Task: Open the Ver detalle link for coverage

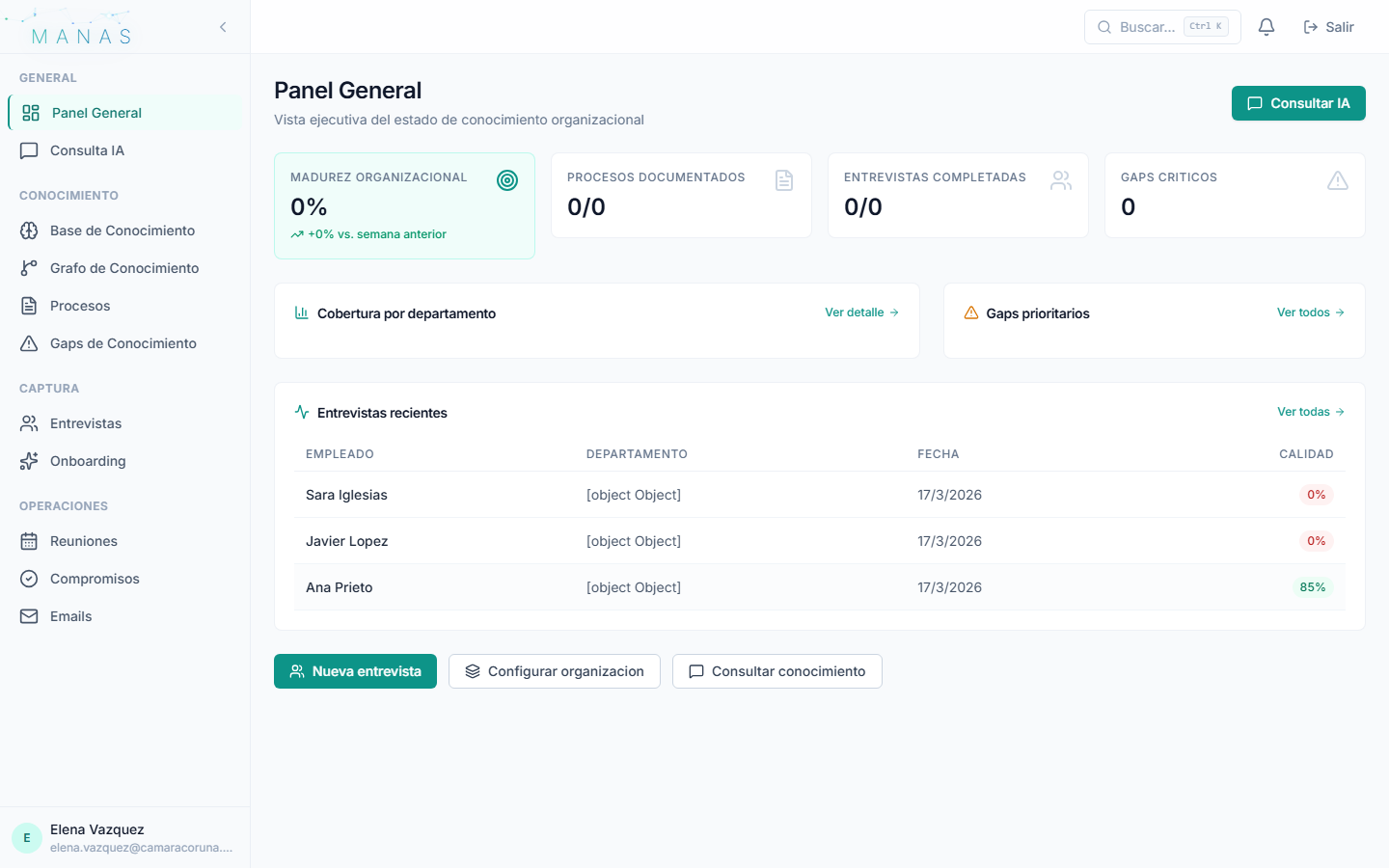Action: click(x=861, y=312)
